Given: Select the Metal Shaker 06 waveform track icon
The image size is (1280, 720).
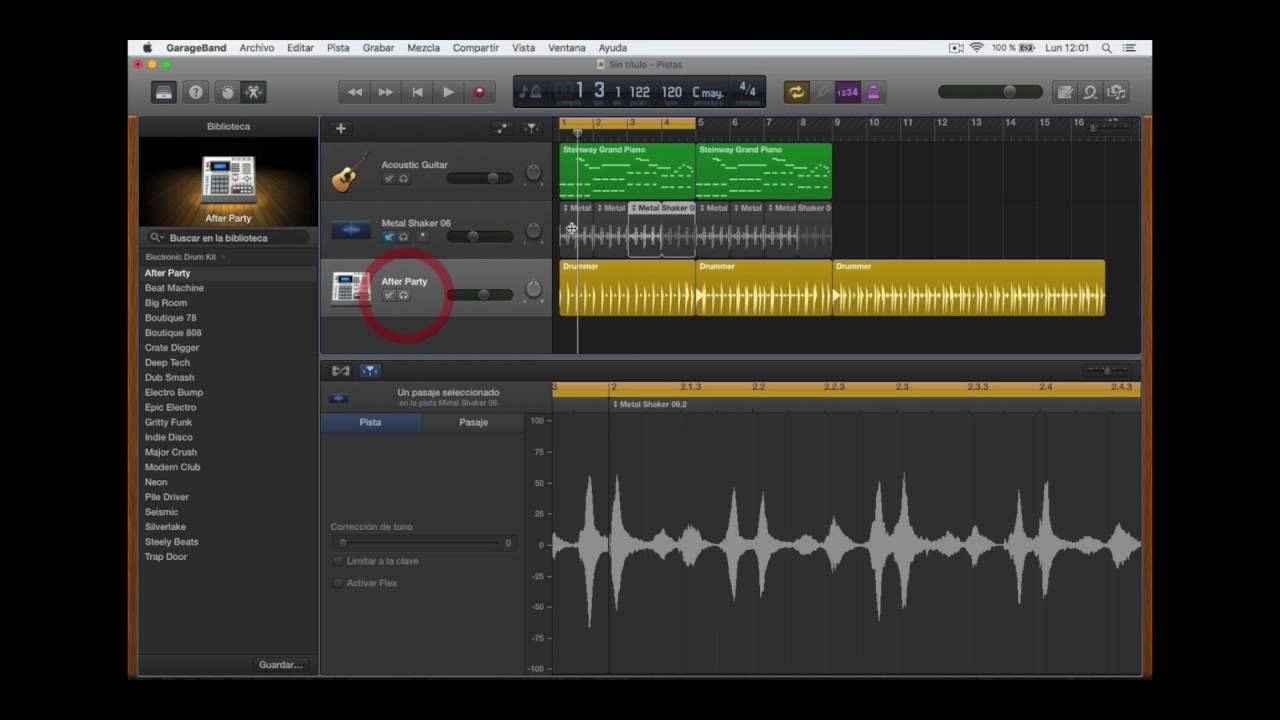Looking at the screenshot, I should coord(350,230).
